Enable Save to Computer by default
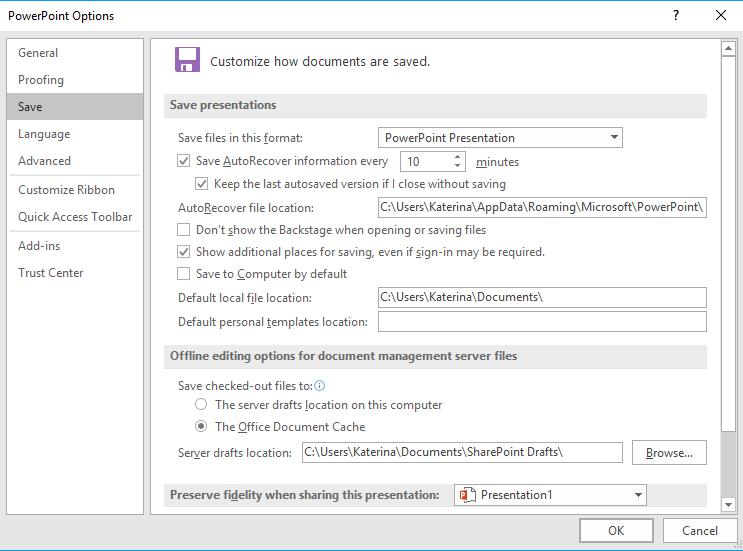This screenshot has width=743, height=551. click(x=183, y=274)
